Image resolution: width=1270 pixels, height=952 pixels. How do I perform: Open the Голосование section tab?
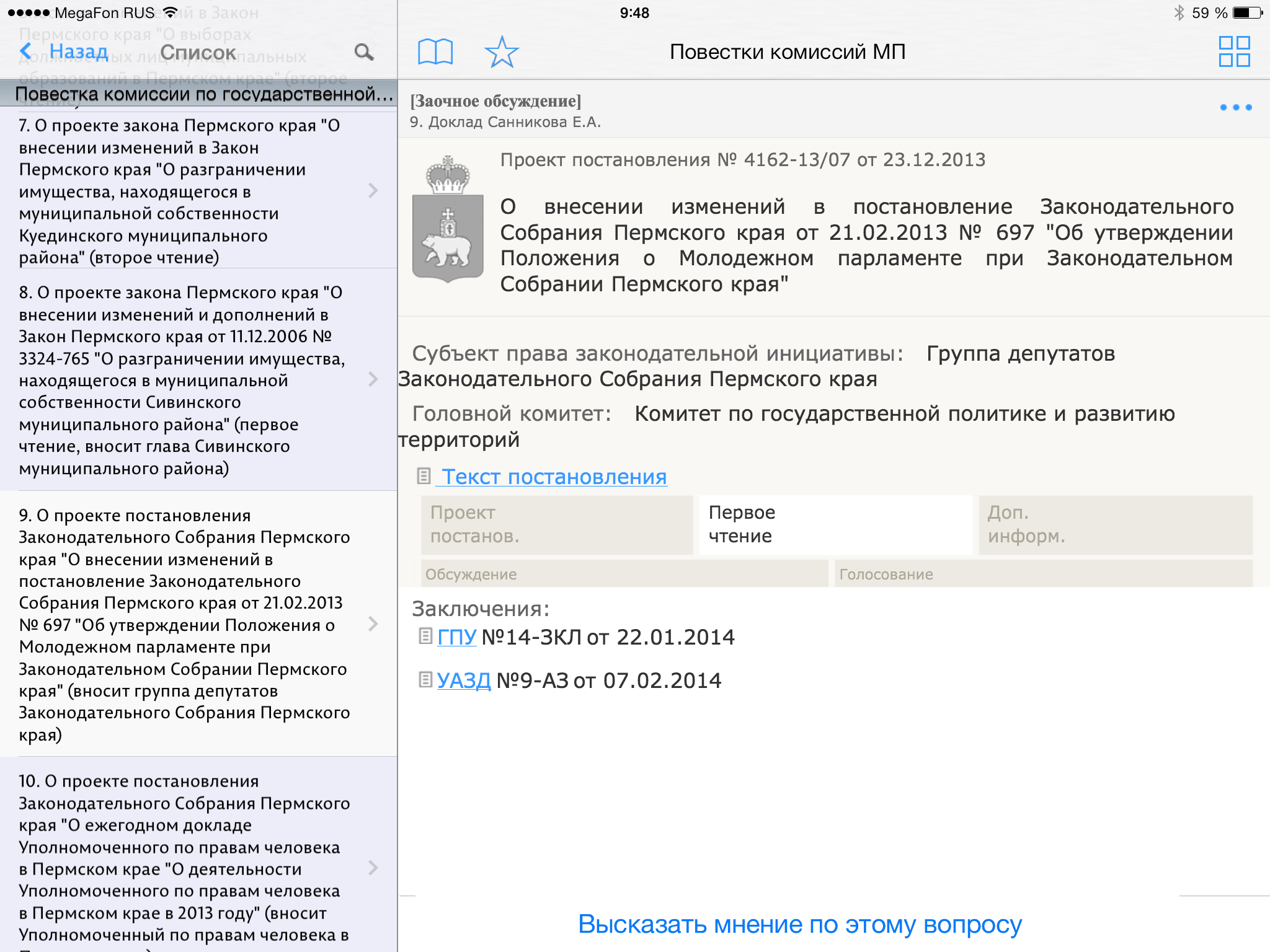(x=1042, y=574)
